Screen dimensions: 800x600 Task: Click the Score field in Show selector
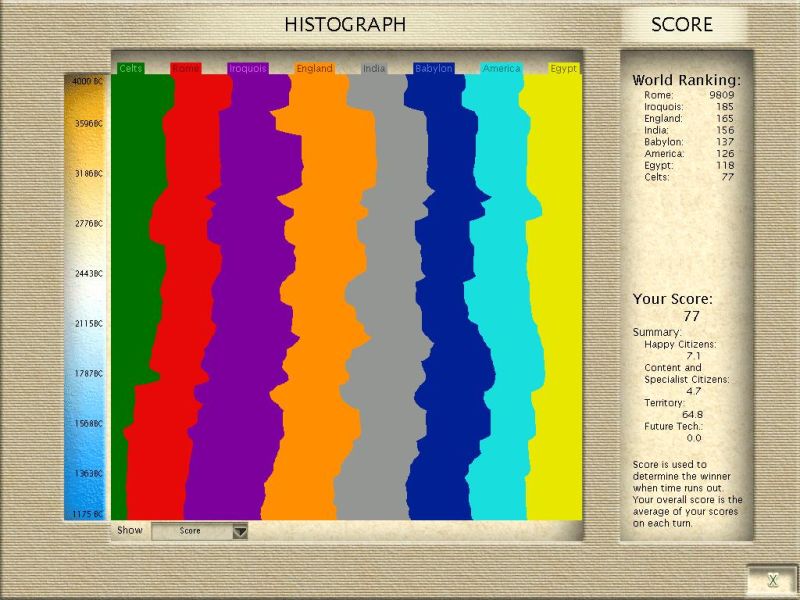190,531
